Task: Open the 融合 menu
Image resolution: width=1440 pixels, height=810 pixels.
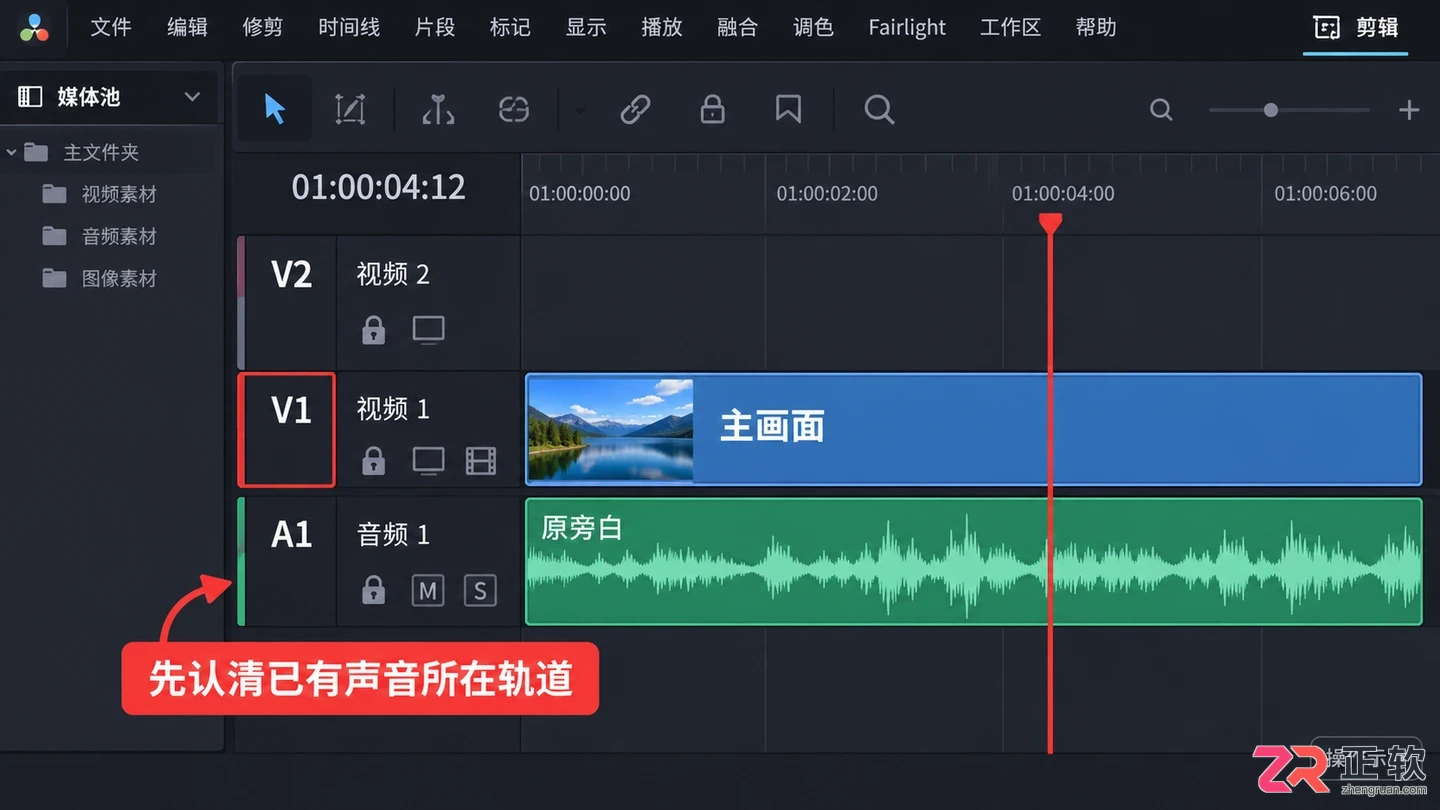Action: (738, 27)
